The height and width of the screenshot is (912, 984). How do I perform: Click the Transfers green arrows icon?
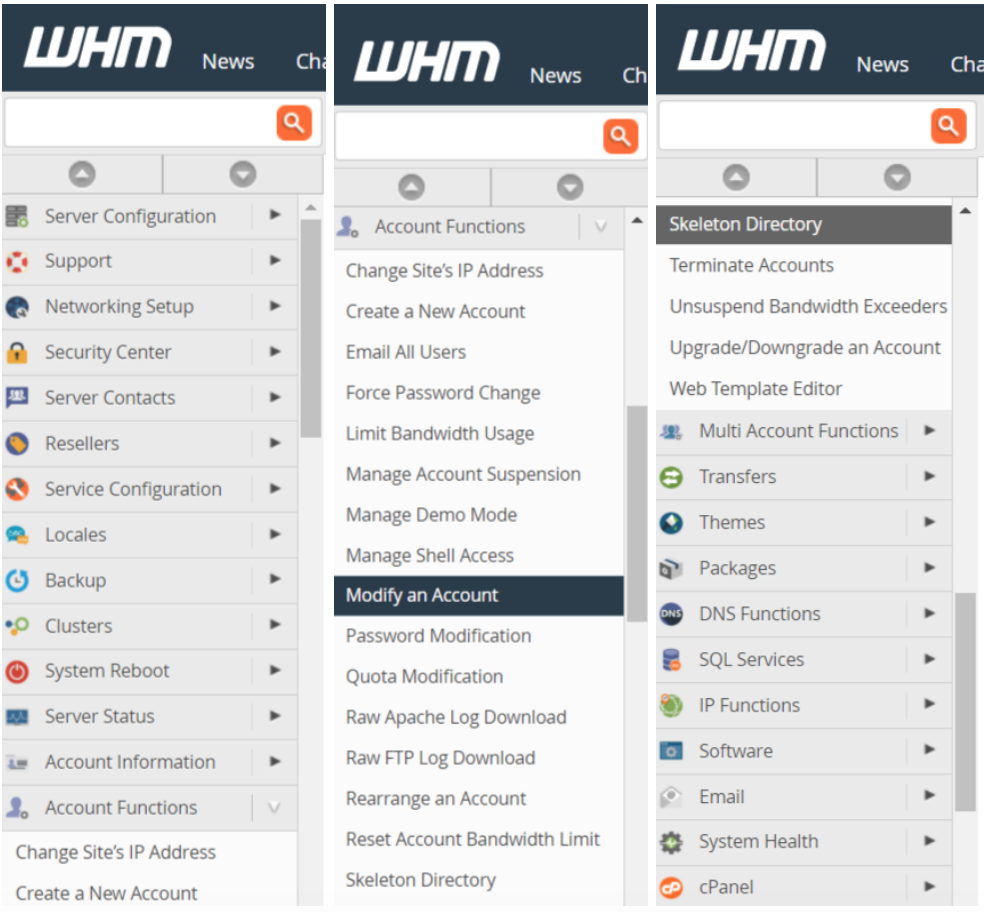tap(671, 477)
